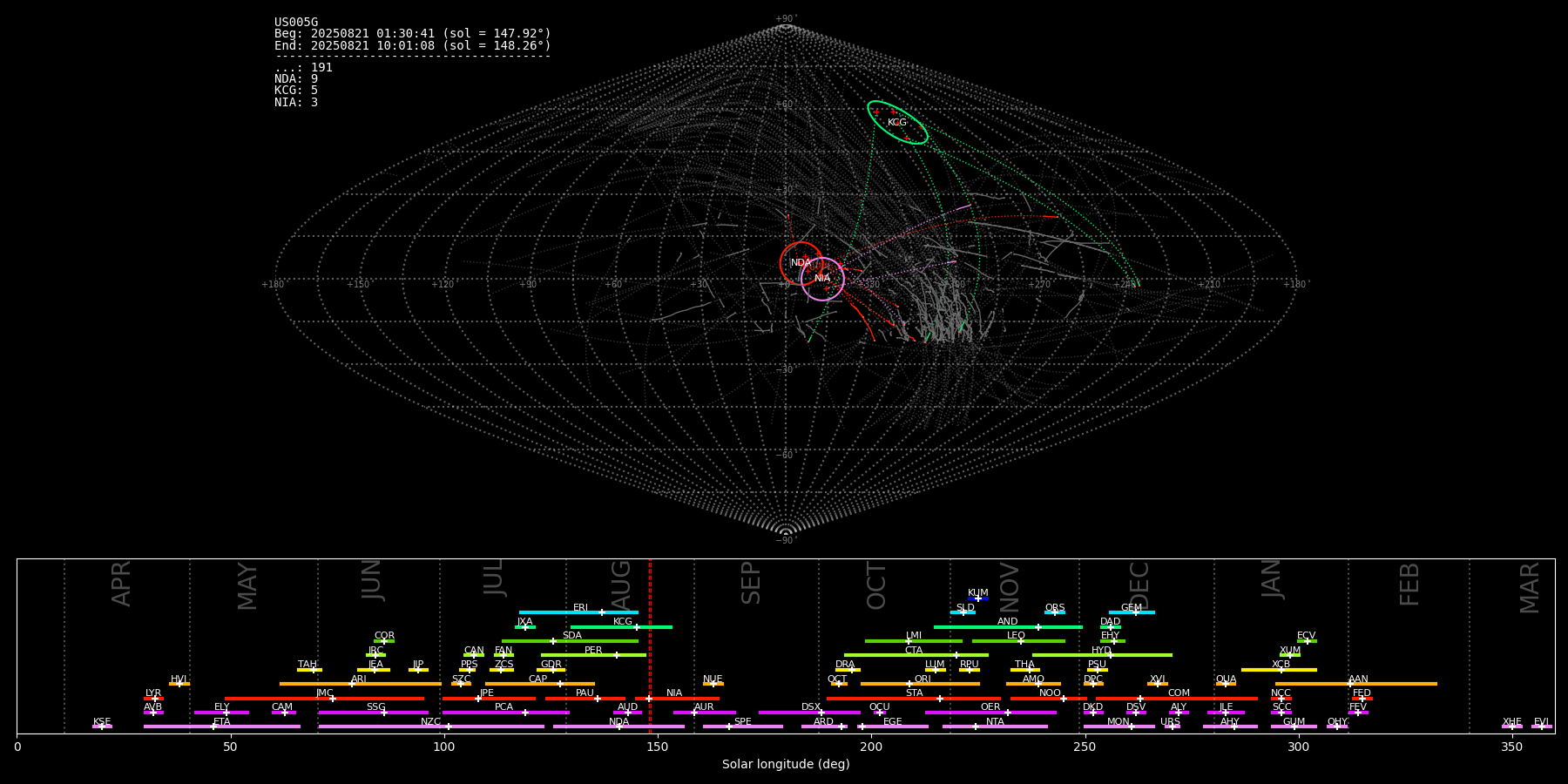Select the NTA pink shower bar
Screen dimensions: 1568x784
tap(995, 727)
